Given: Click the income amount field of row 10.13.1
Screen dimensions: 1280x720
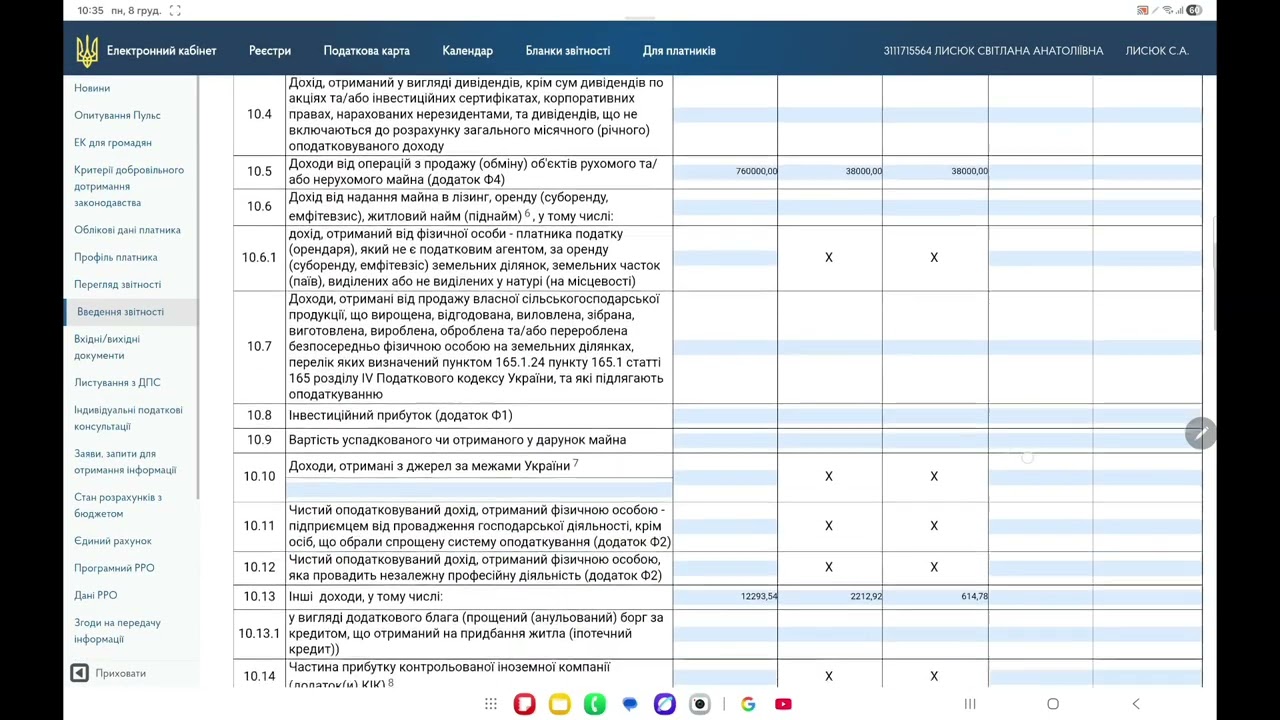Looking at the screenshot, I should pos(725,634).
